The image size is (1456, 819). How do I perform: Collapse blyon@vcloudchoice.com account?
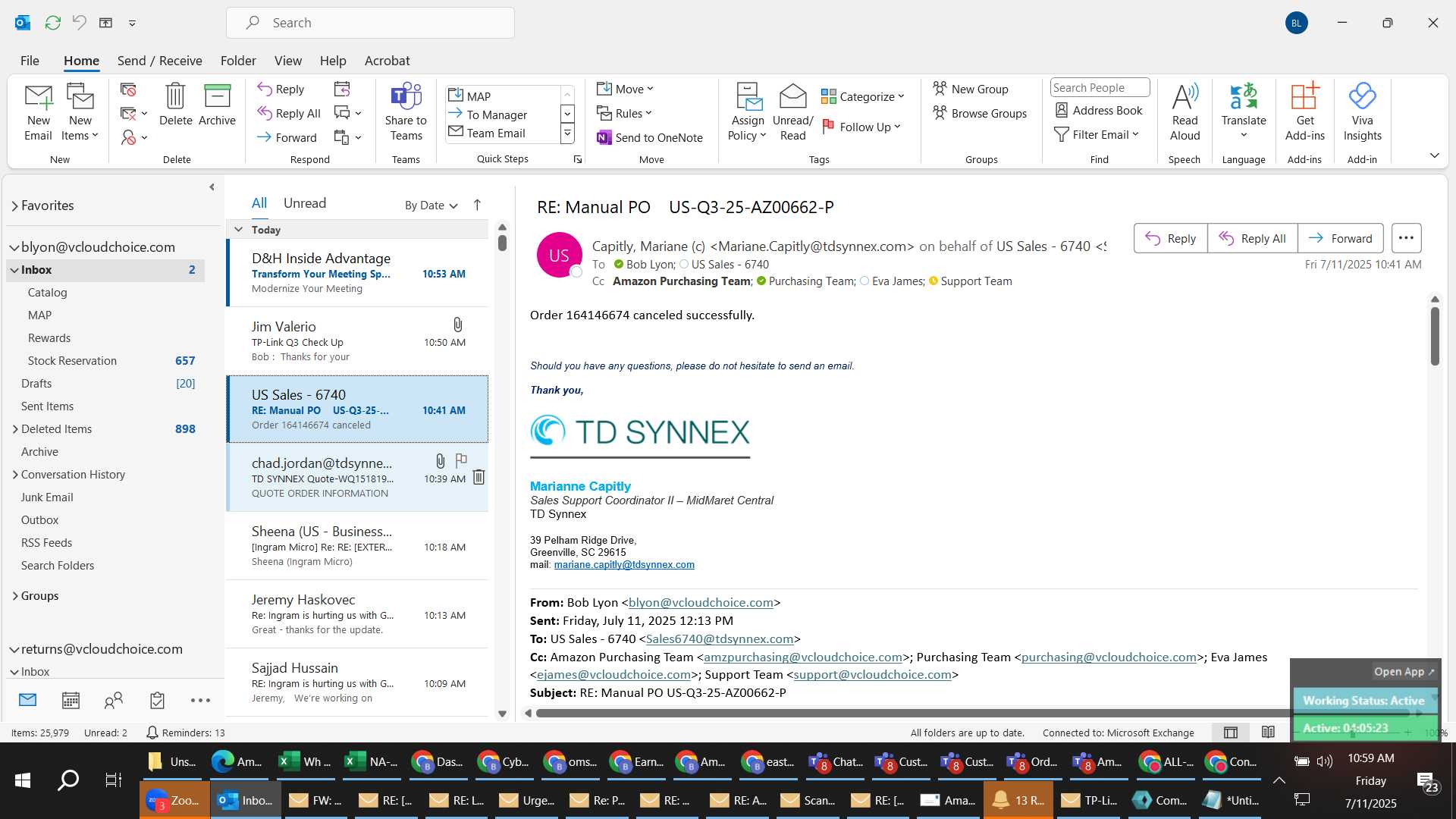point(14,247)
